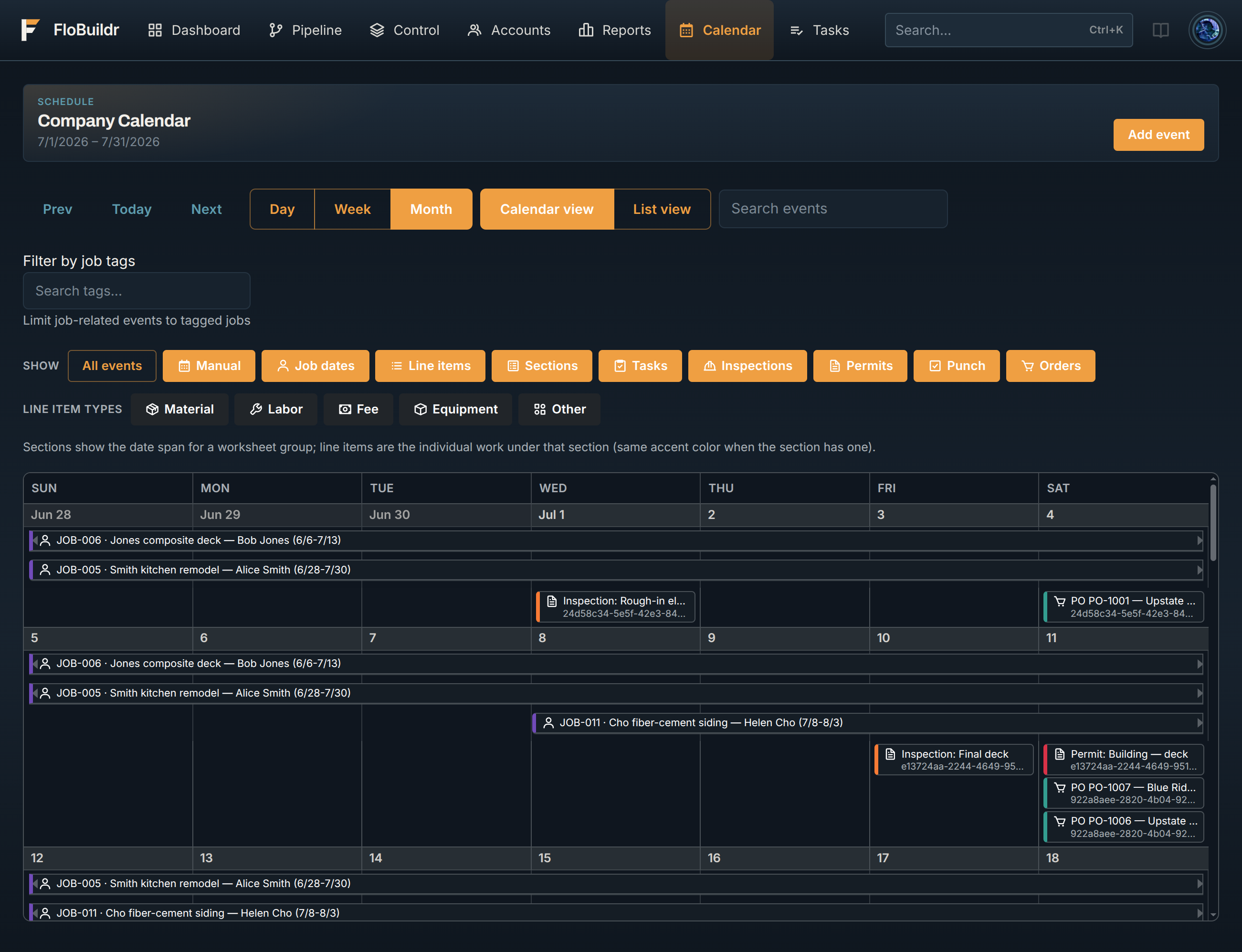
Task: Toggle Sections filter
Action: (x=542, y=366)
